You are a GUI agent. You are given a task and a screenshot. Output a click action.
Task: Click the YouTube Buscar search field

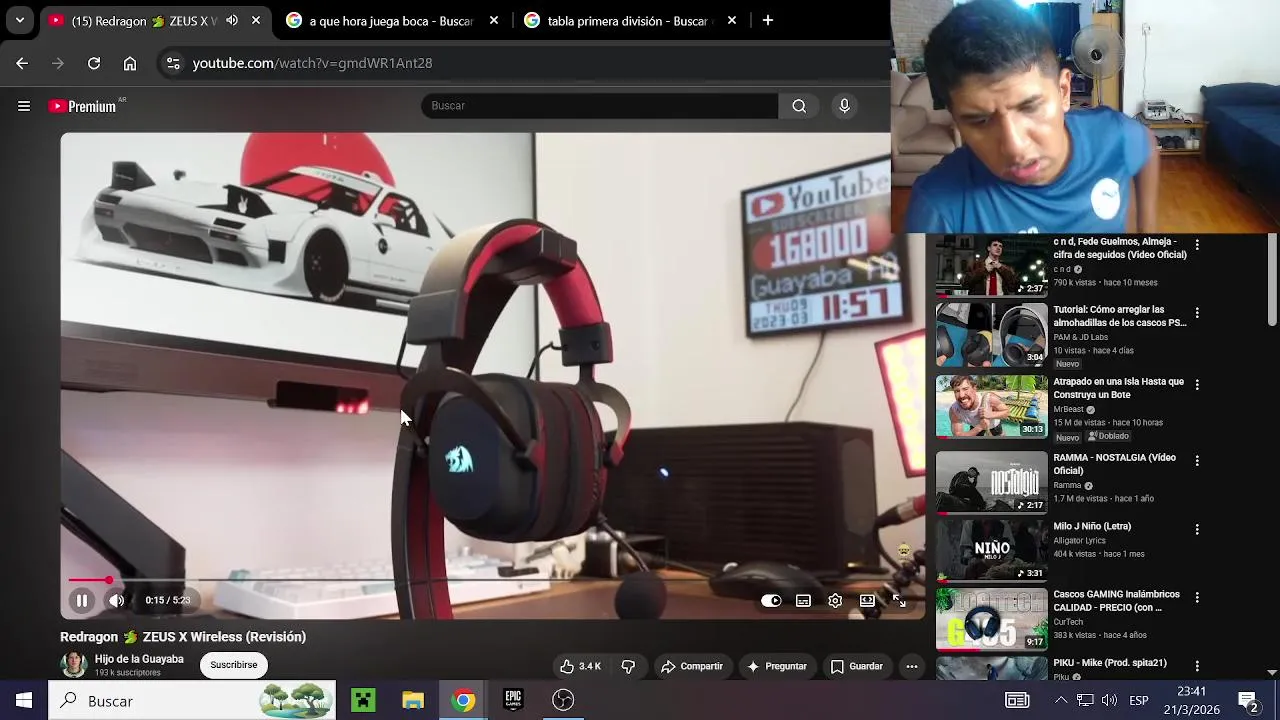coord(599,106)
